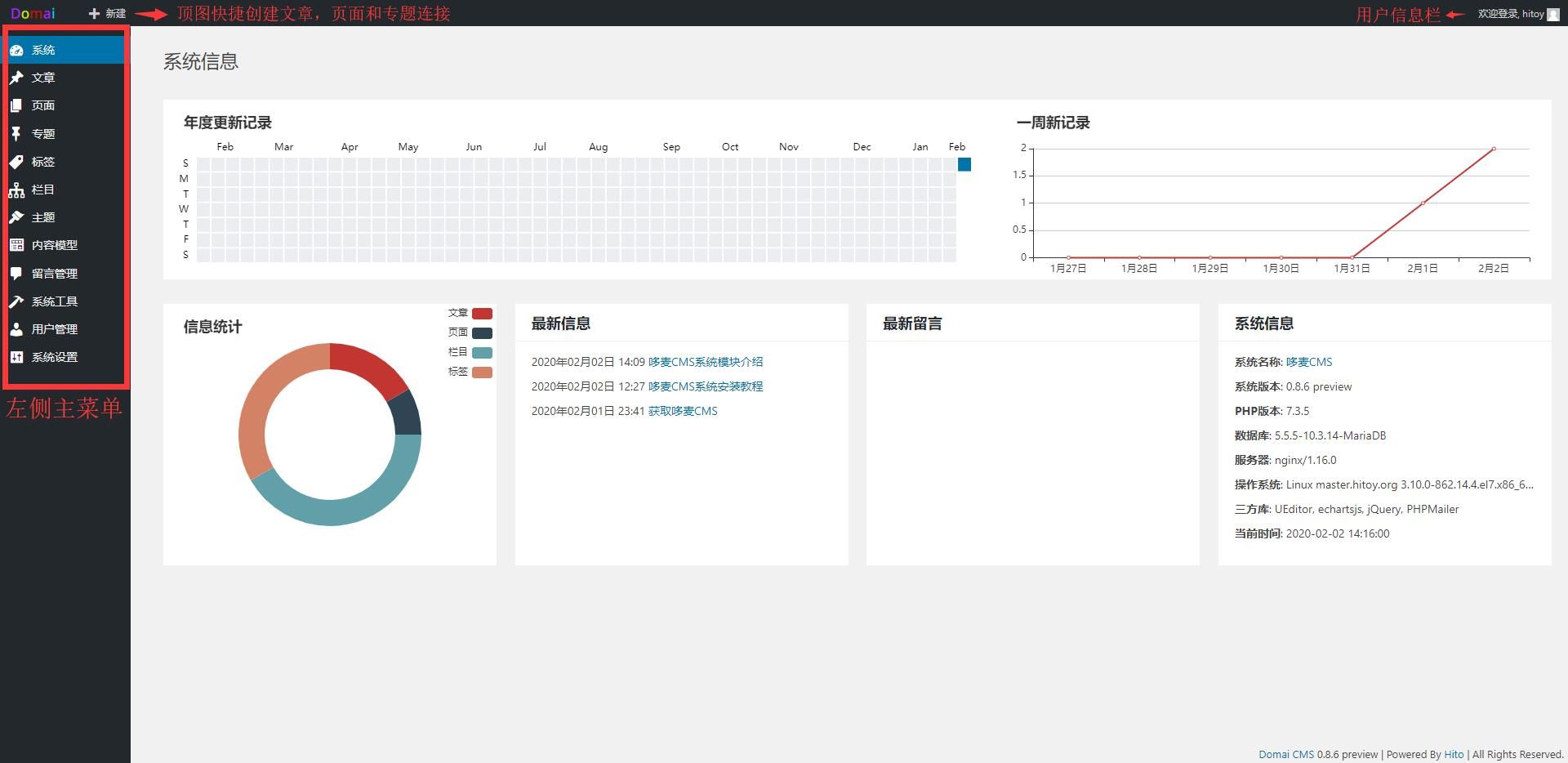Click the 当前时间 2020-02-02 14:16:00 line
1568x763 pixels.
click(1312, 533)
